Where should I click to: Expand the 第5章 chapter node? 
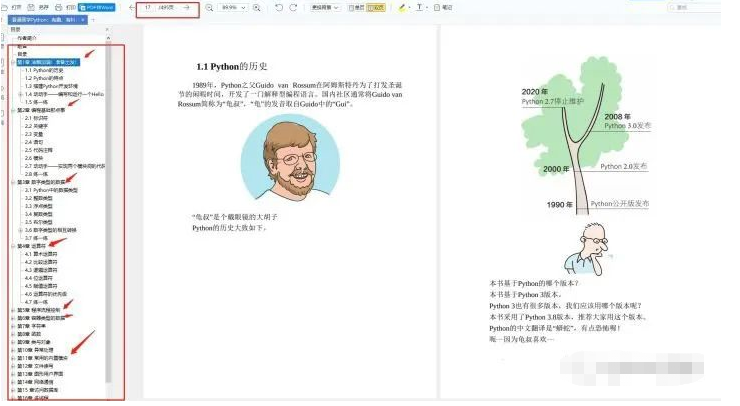pos(13,310)
